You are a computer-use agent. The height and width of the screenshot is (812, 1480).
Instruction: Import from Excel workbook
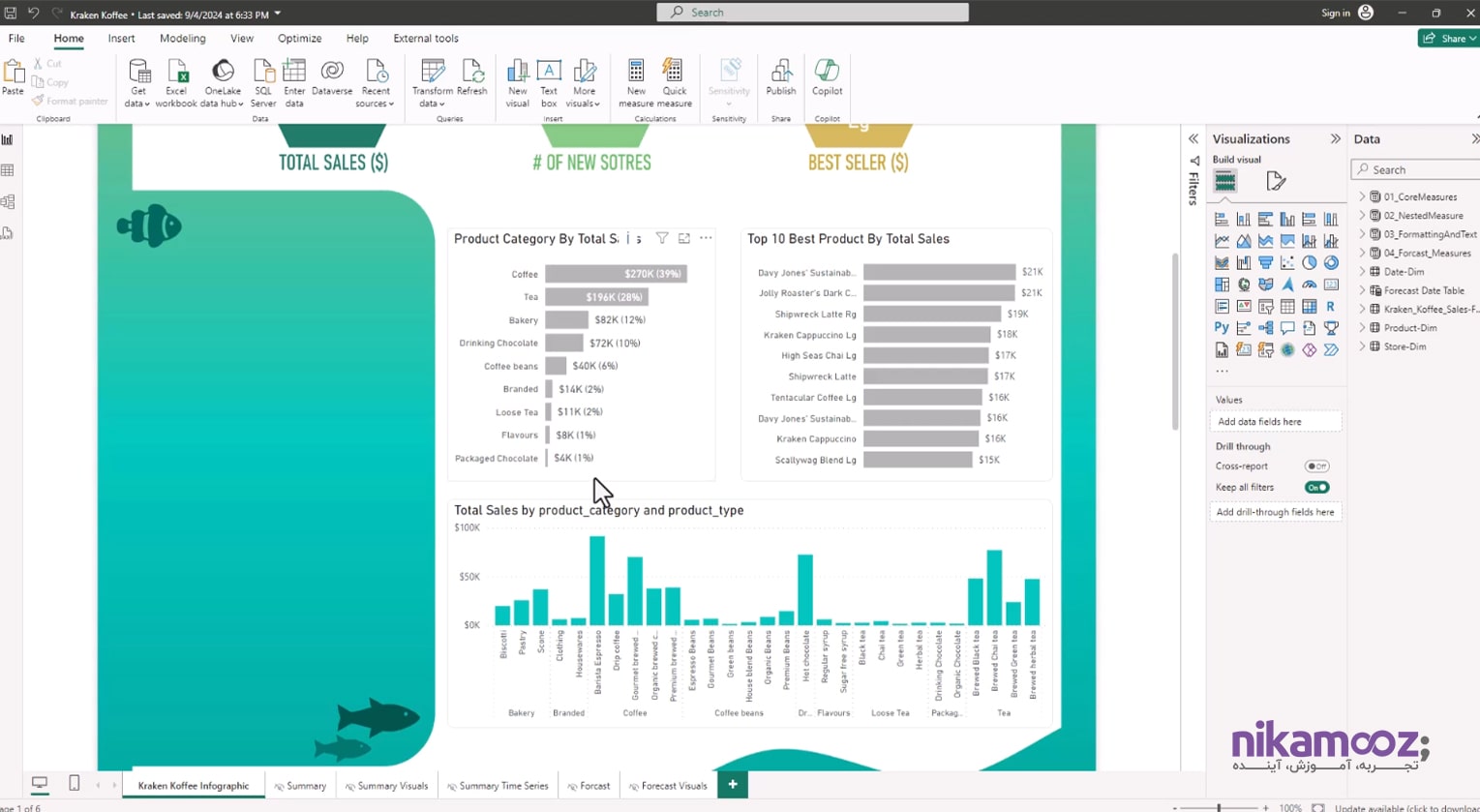click(176, 83)
